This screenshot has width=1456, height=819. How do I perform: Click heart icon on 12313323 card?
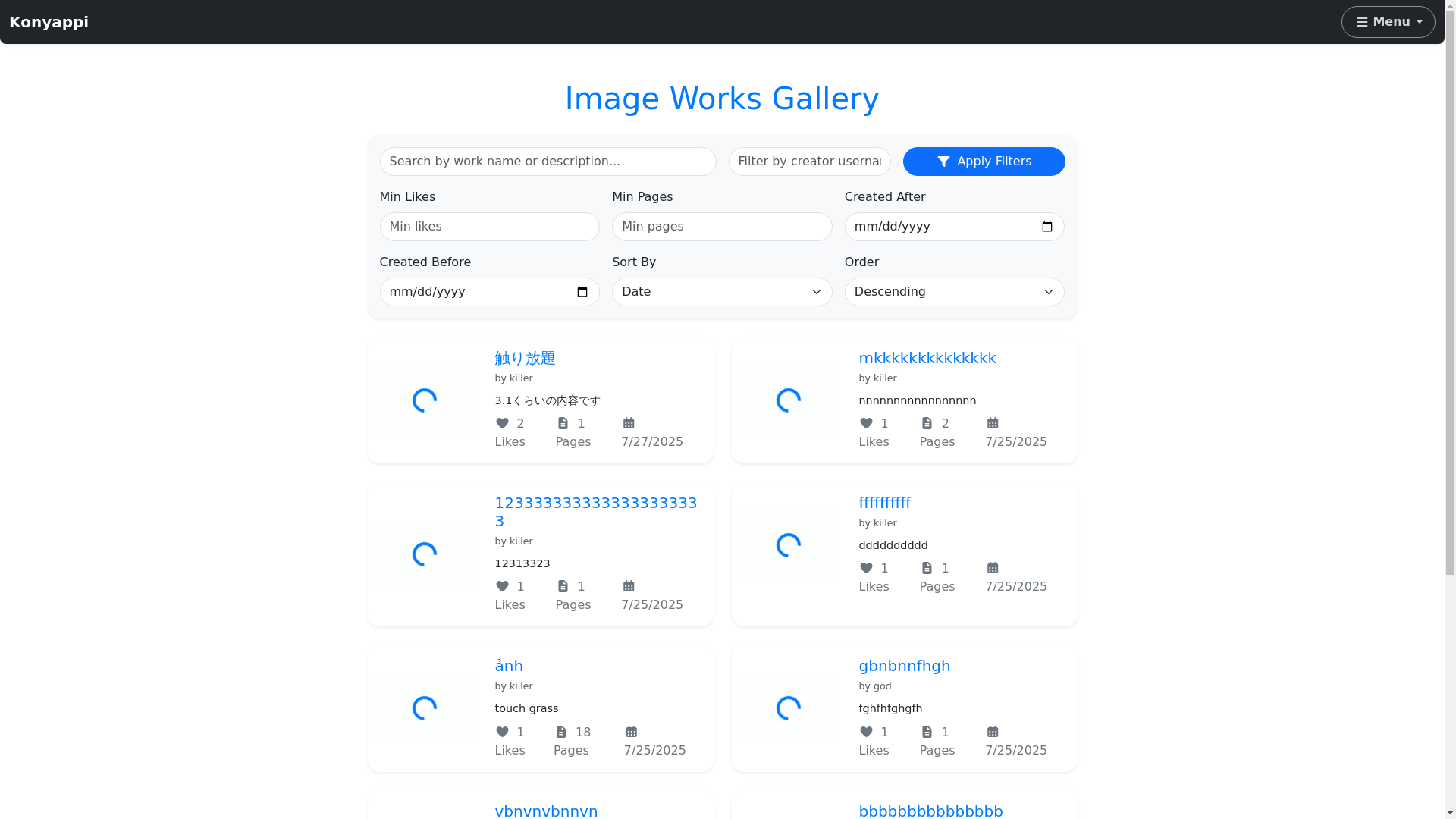click(x=502, y=586)
